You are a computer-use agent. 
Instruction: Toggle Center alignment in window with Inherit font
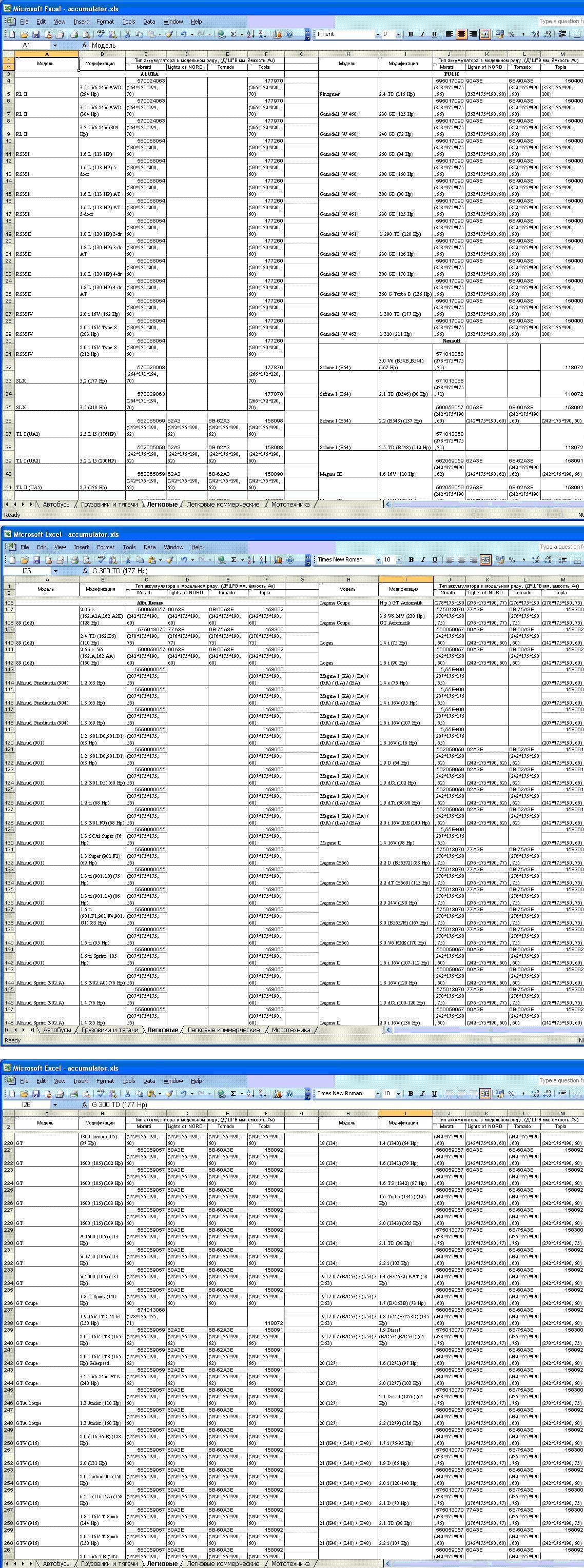(461, 34)
